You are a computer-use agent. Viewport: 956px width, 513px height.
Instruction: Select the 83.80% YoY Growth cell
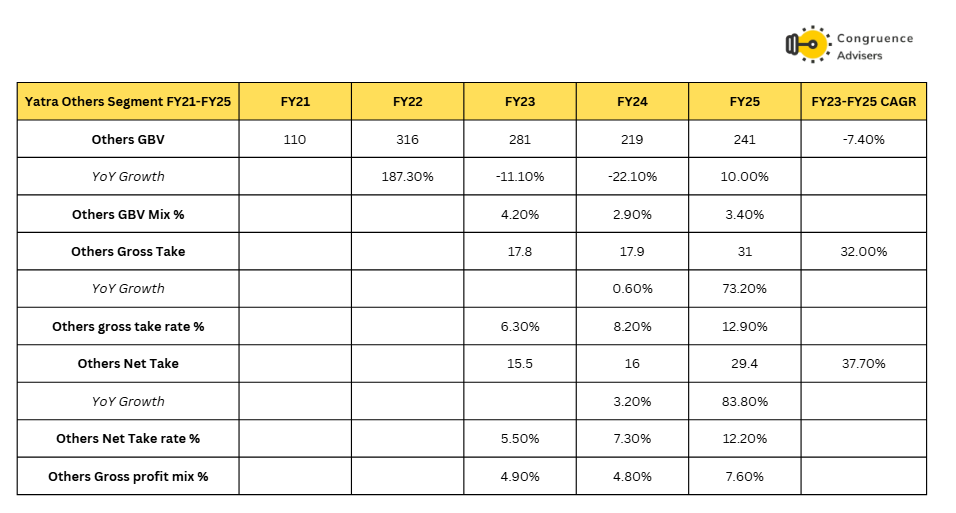(x=744, y=401)
